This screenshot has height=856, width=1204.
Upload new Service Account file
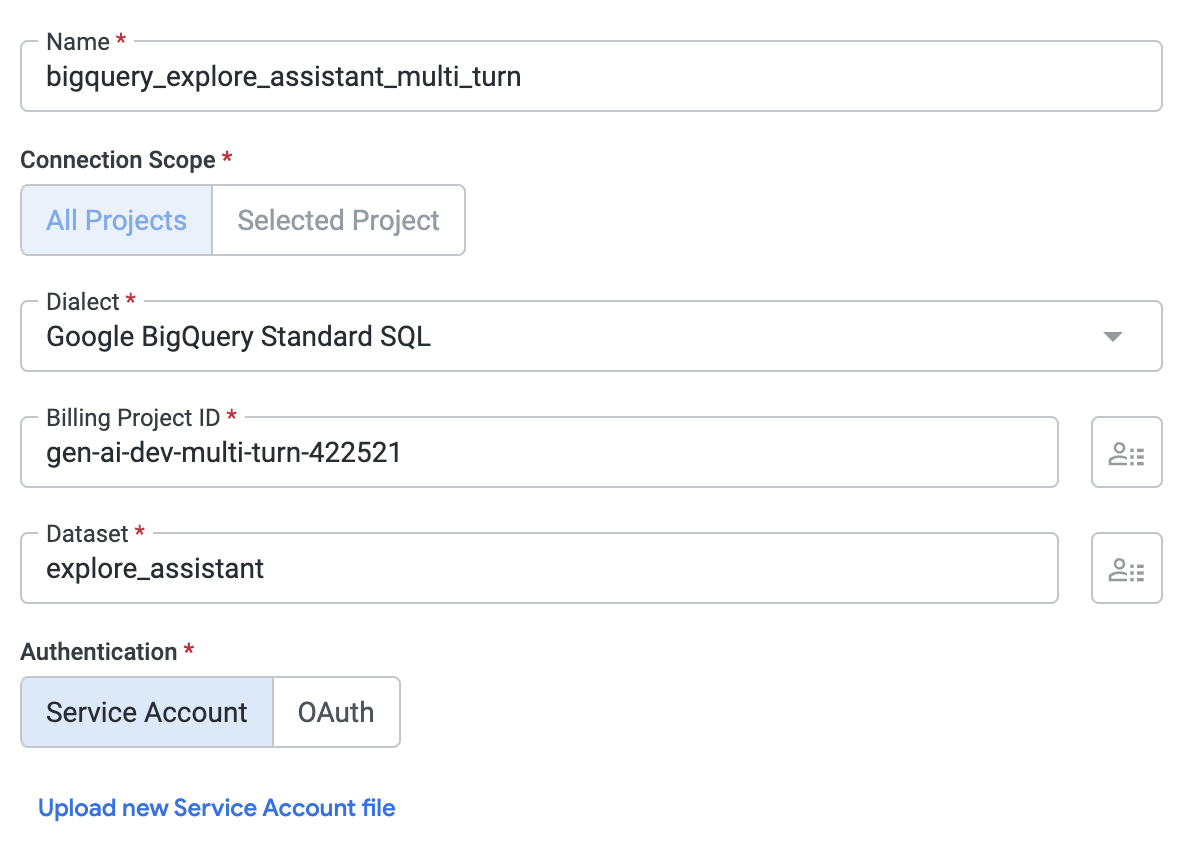[217, 808]
